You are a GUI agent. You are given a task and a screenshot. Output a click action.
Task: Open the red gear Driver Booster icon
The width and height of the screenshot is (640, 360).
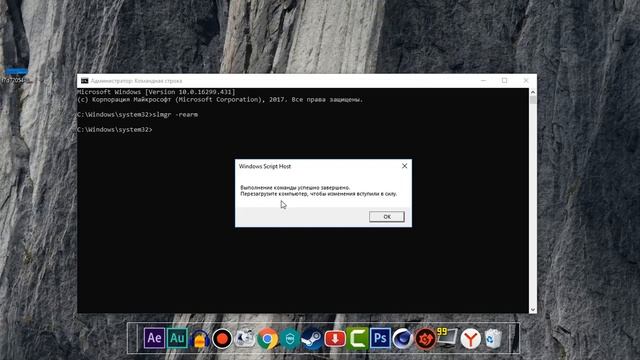coord(425,339)
